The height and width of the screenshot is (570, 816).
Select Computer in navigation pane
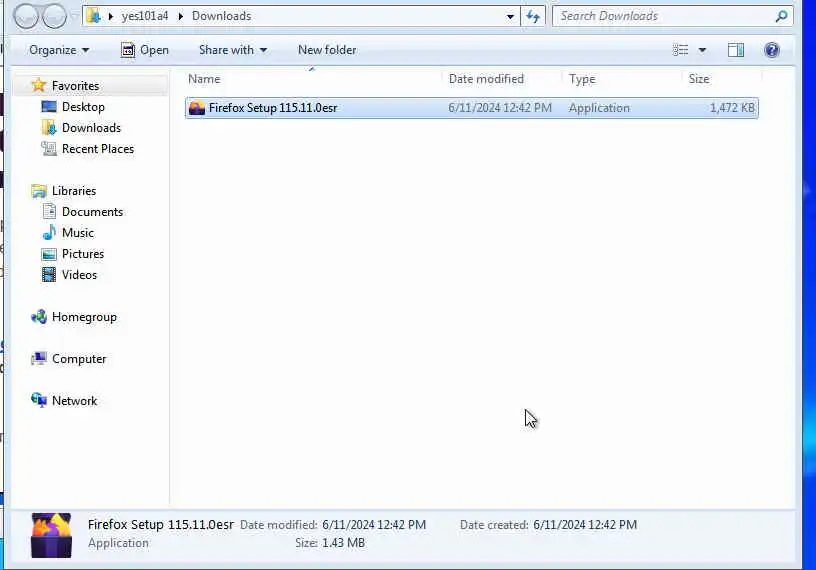(79, 359)
